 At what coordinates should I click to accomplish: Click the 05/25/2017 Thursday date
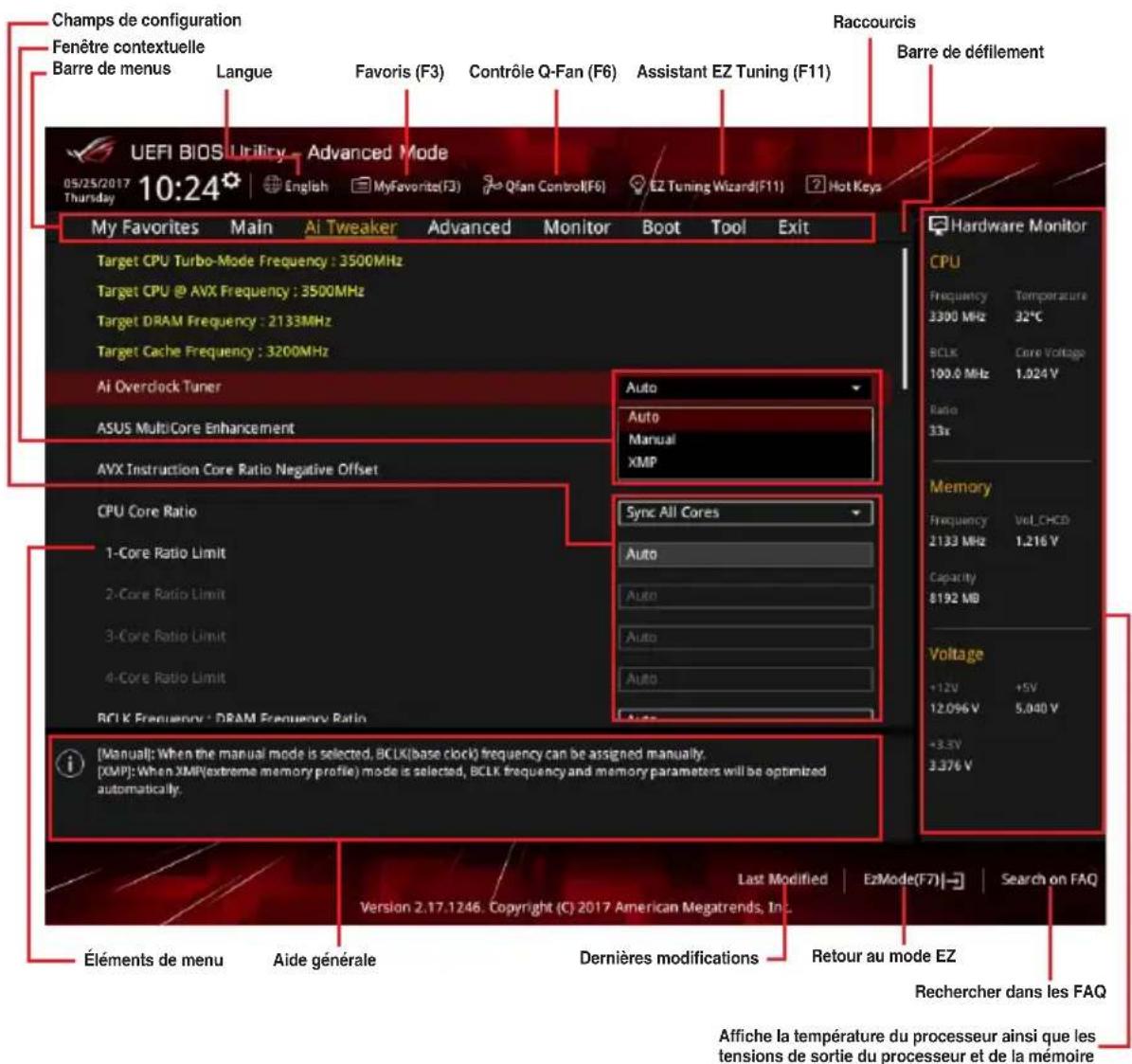tap(96, 190)
